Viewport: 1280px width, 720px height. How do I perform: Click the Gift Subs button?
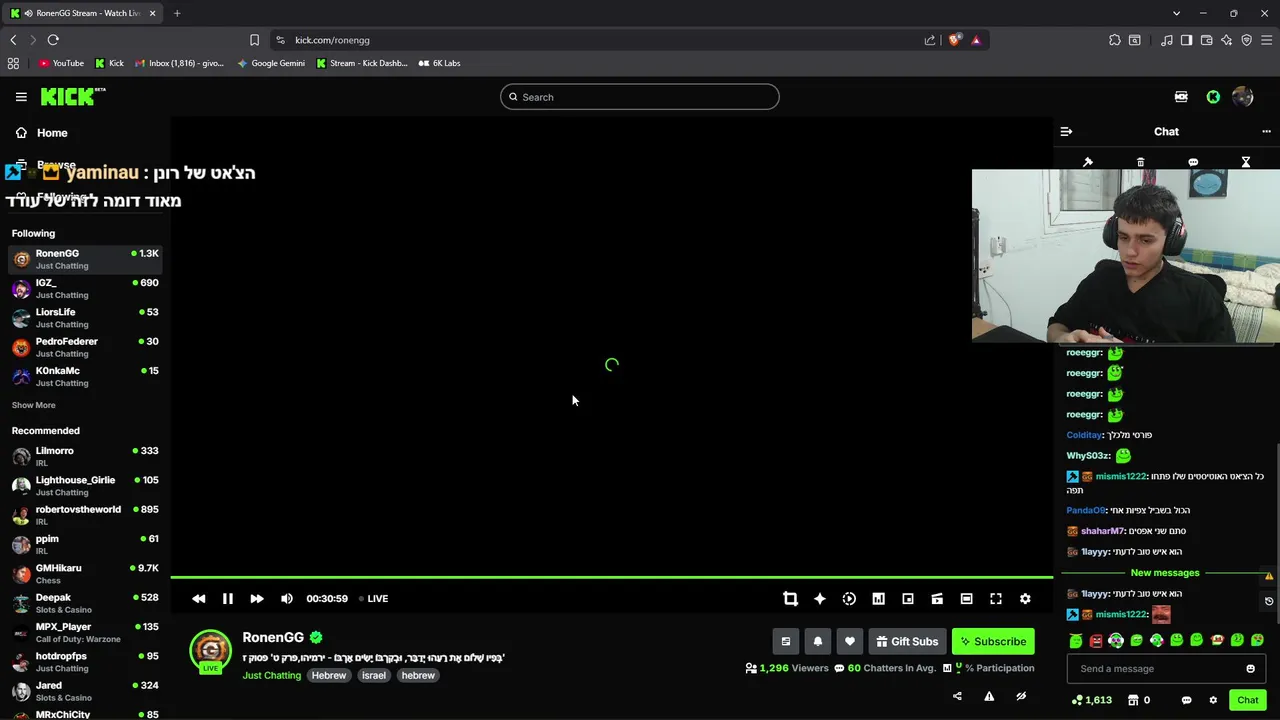[907, 641]
